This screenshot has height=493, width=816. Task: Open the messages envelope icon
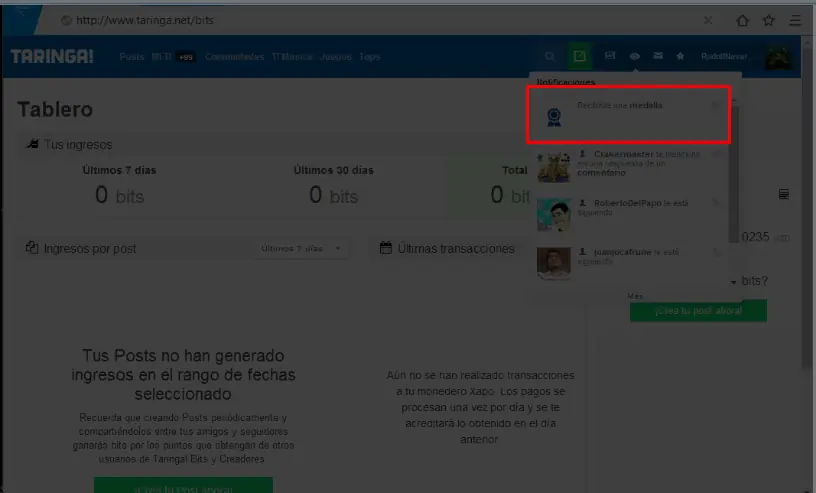658,56
